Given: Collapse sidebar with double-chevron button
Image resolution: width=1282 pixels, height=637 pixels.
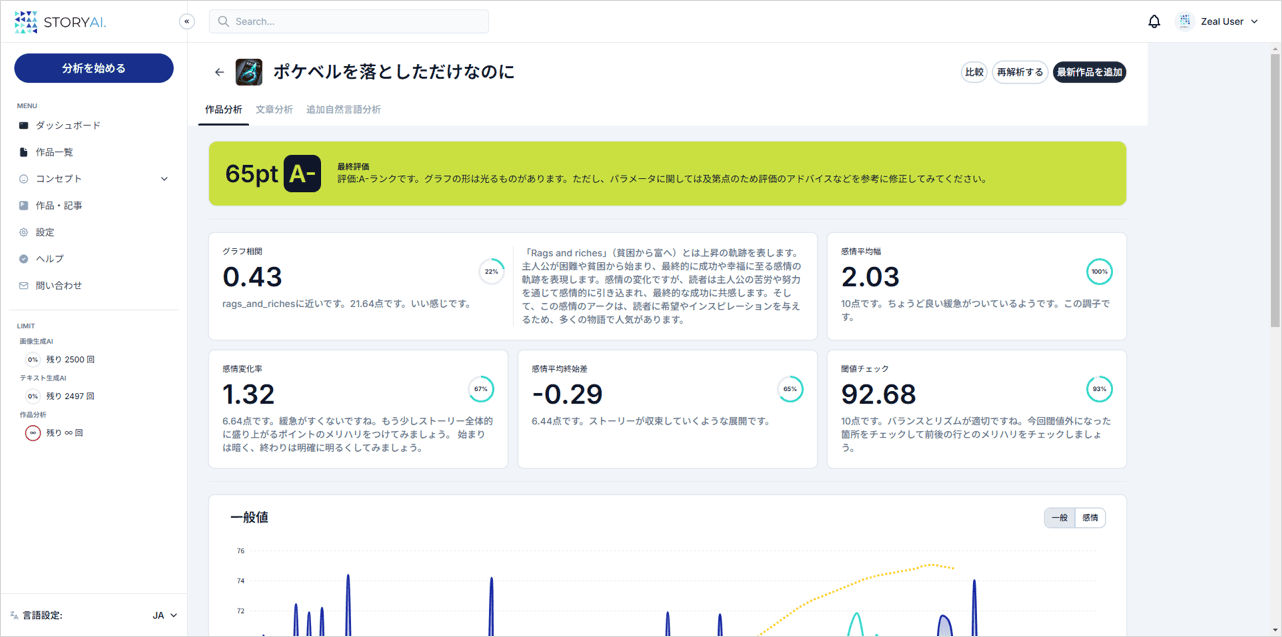Looking at the screenshot, I should [187, 21].
